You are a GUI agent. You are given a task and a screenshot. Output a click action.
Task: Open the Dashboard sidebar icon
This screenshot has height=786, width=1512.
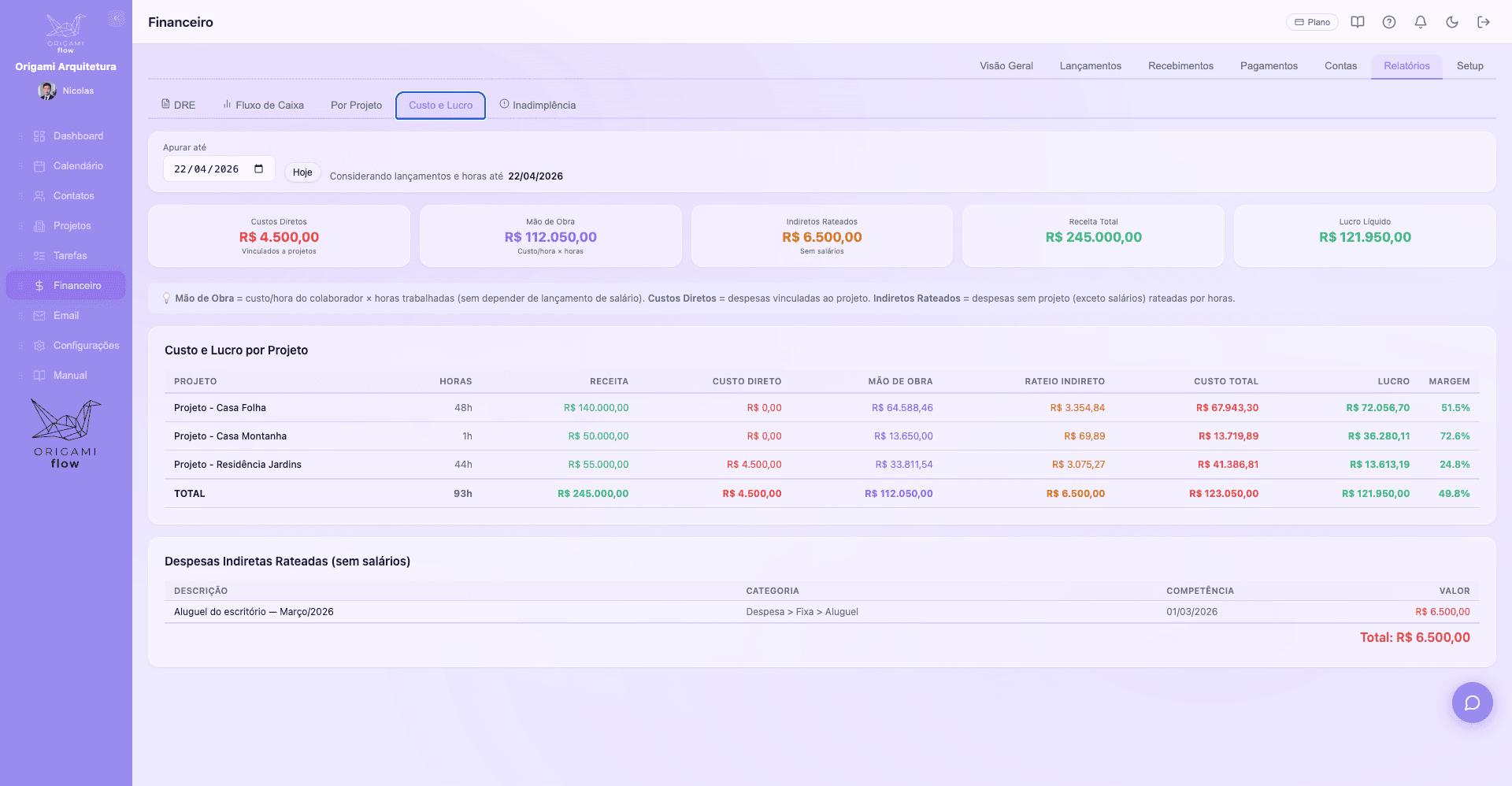pos(39,136)
